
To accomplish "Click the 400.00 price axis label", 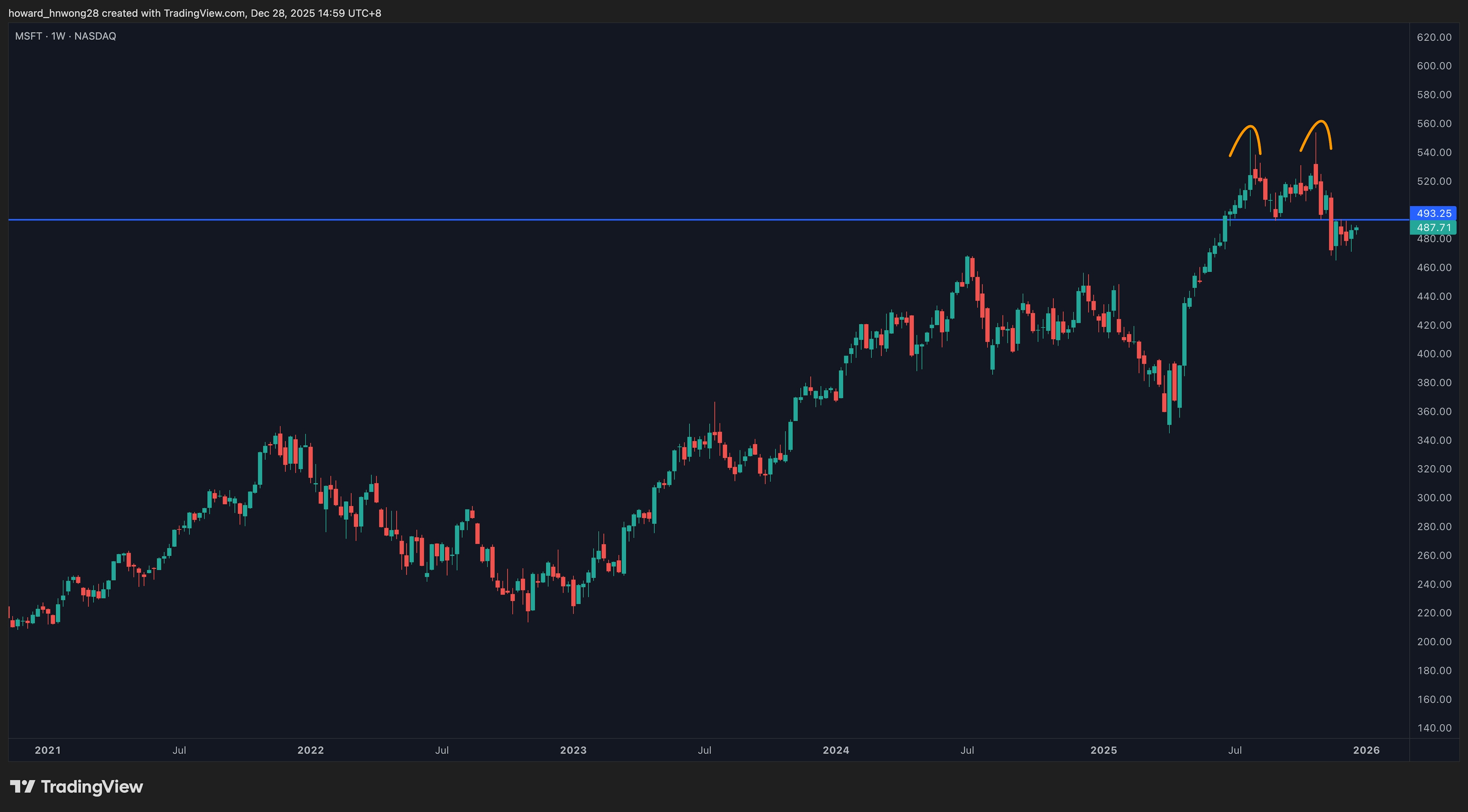I will pos(1434,353).
